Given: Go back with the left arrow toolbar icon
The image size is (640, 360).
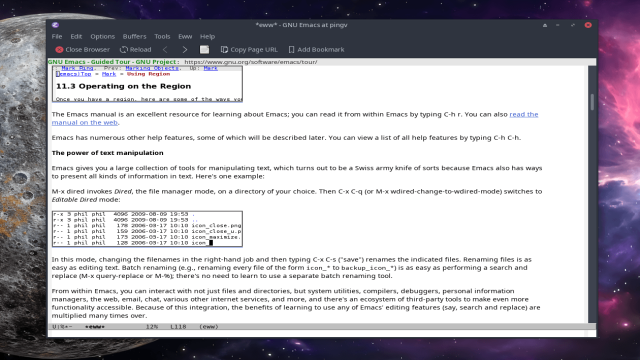Looking at the screenshot, I should click(x=165, y=49).
